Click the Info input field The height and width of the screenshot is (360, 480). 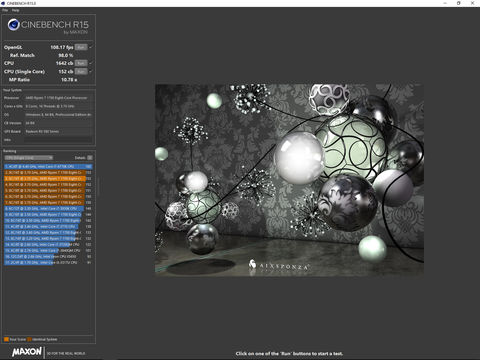(58, 140)
